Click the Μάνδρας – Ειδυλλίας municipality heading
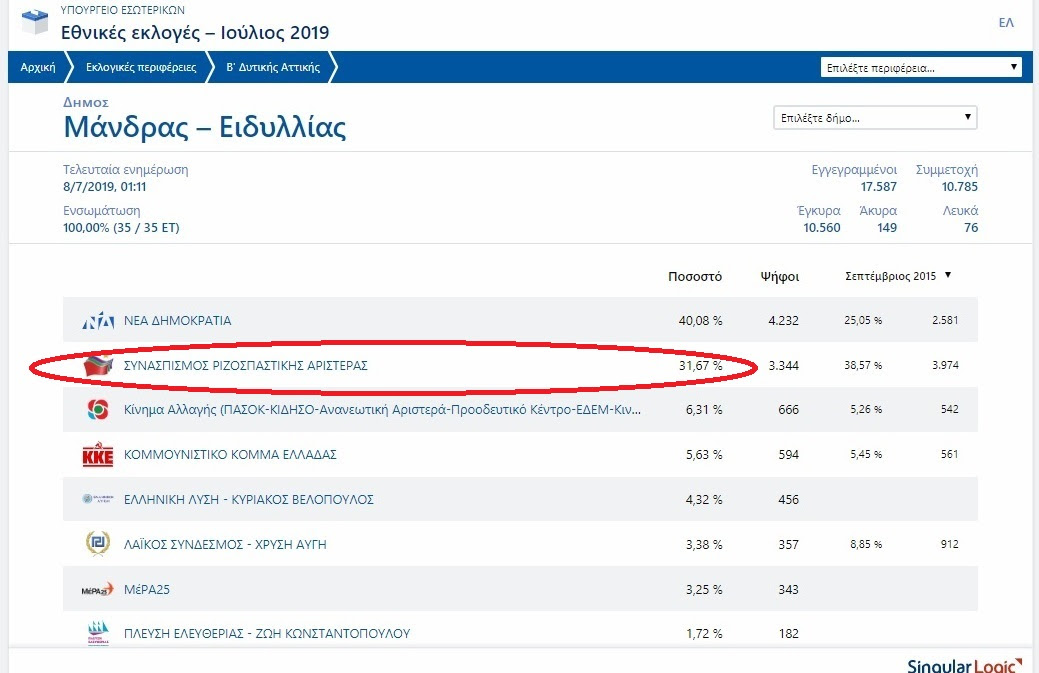1039x673 pixels. tap(205, 127)
